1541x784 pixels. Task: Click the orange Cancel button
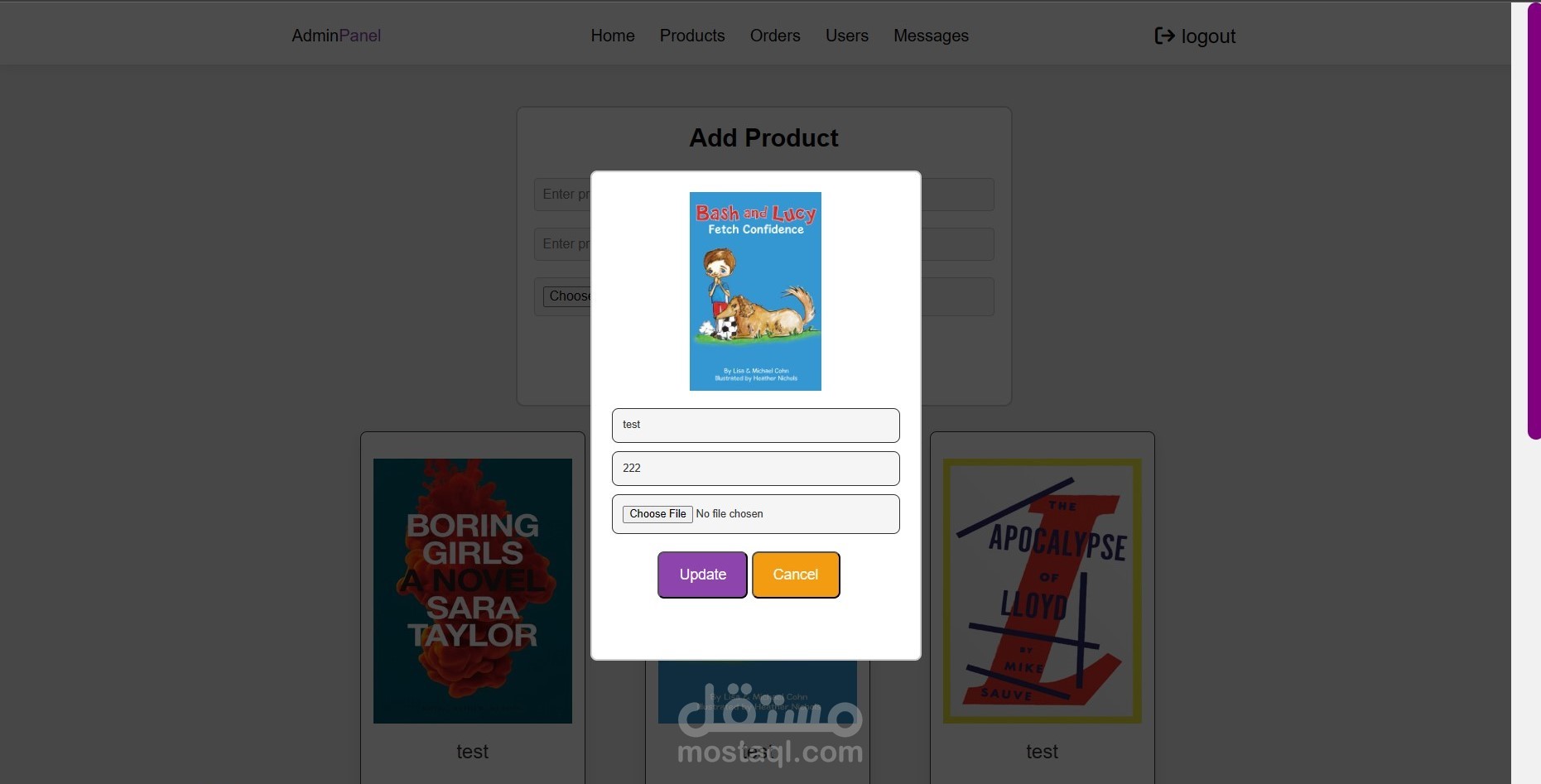[796, 575]
